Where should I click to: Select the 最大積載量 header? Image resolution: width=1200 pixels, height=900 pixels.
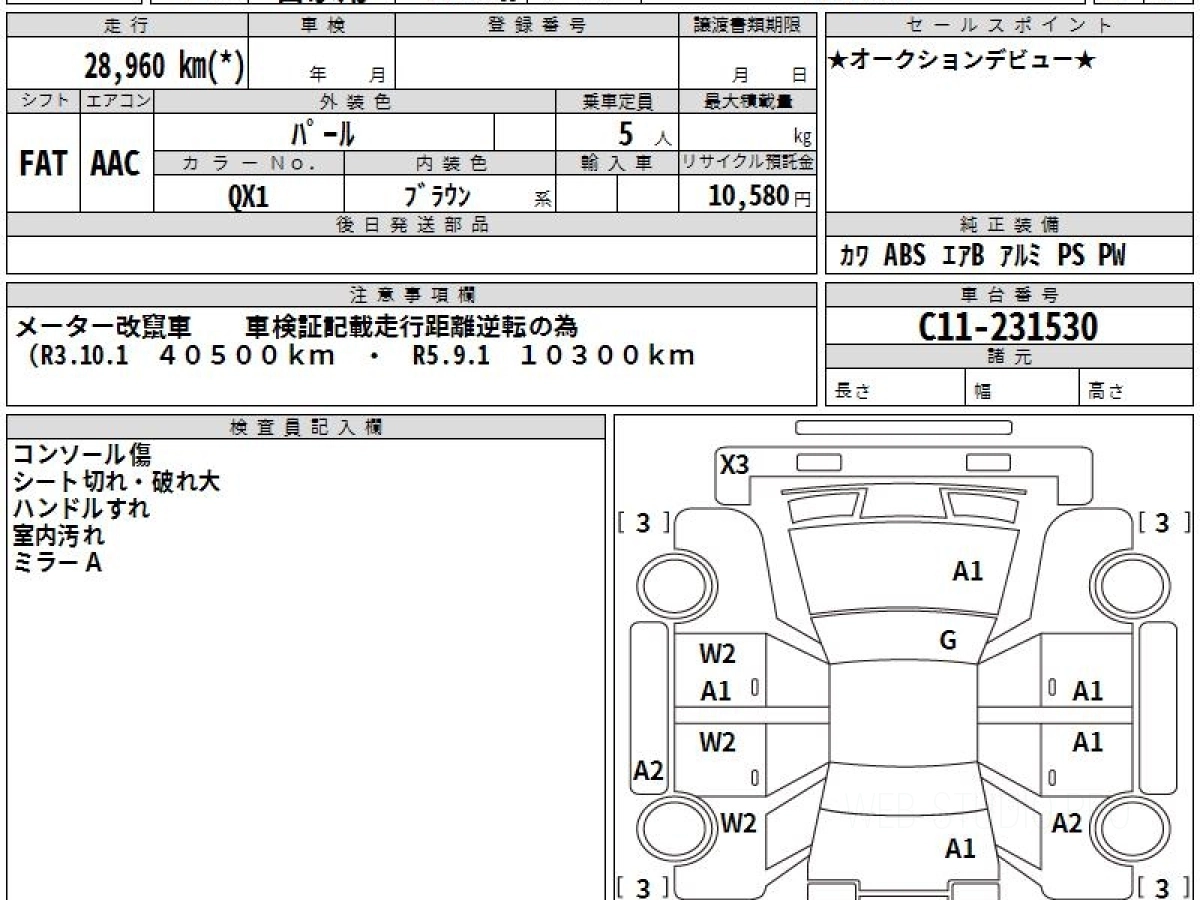click(748, 101)
